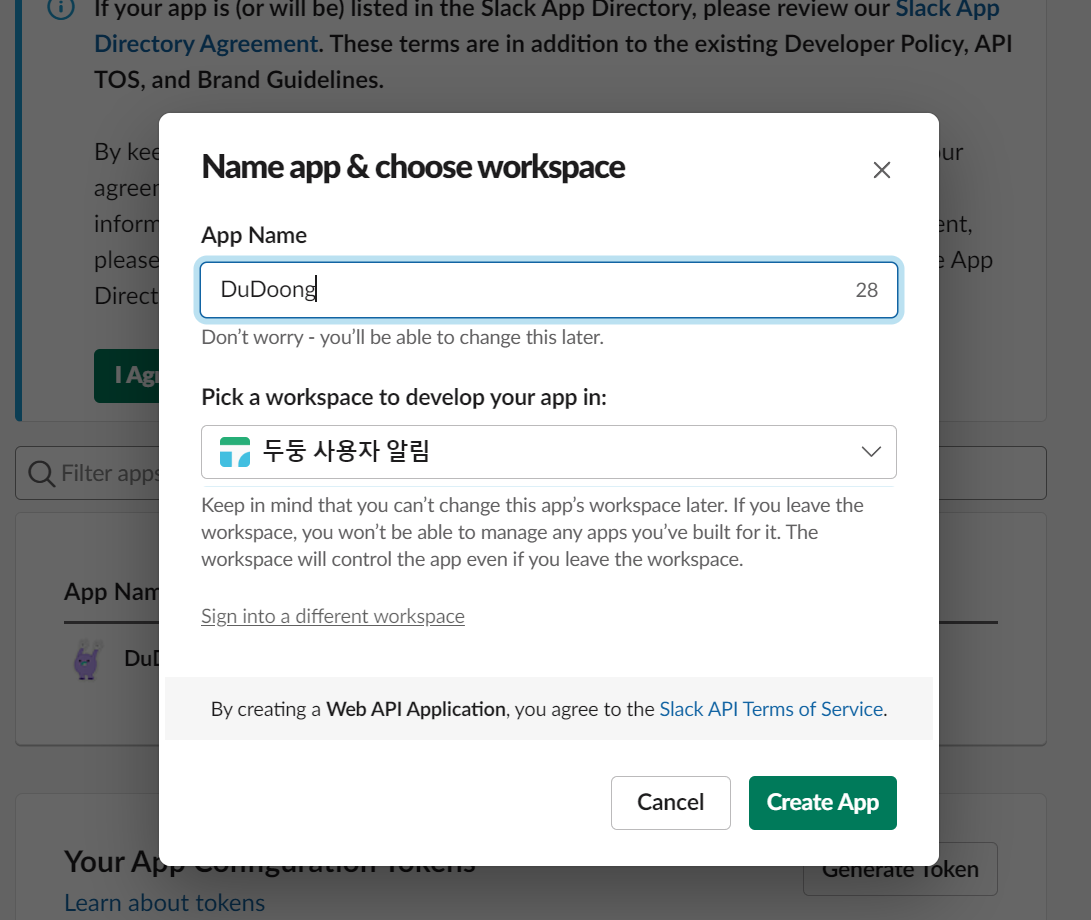Image resolution: width=1091 pixels, height=920 pixels.
Task: Click the I Agree button behind dialog
Action: 127,375
